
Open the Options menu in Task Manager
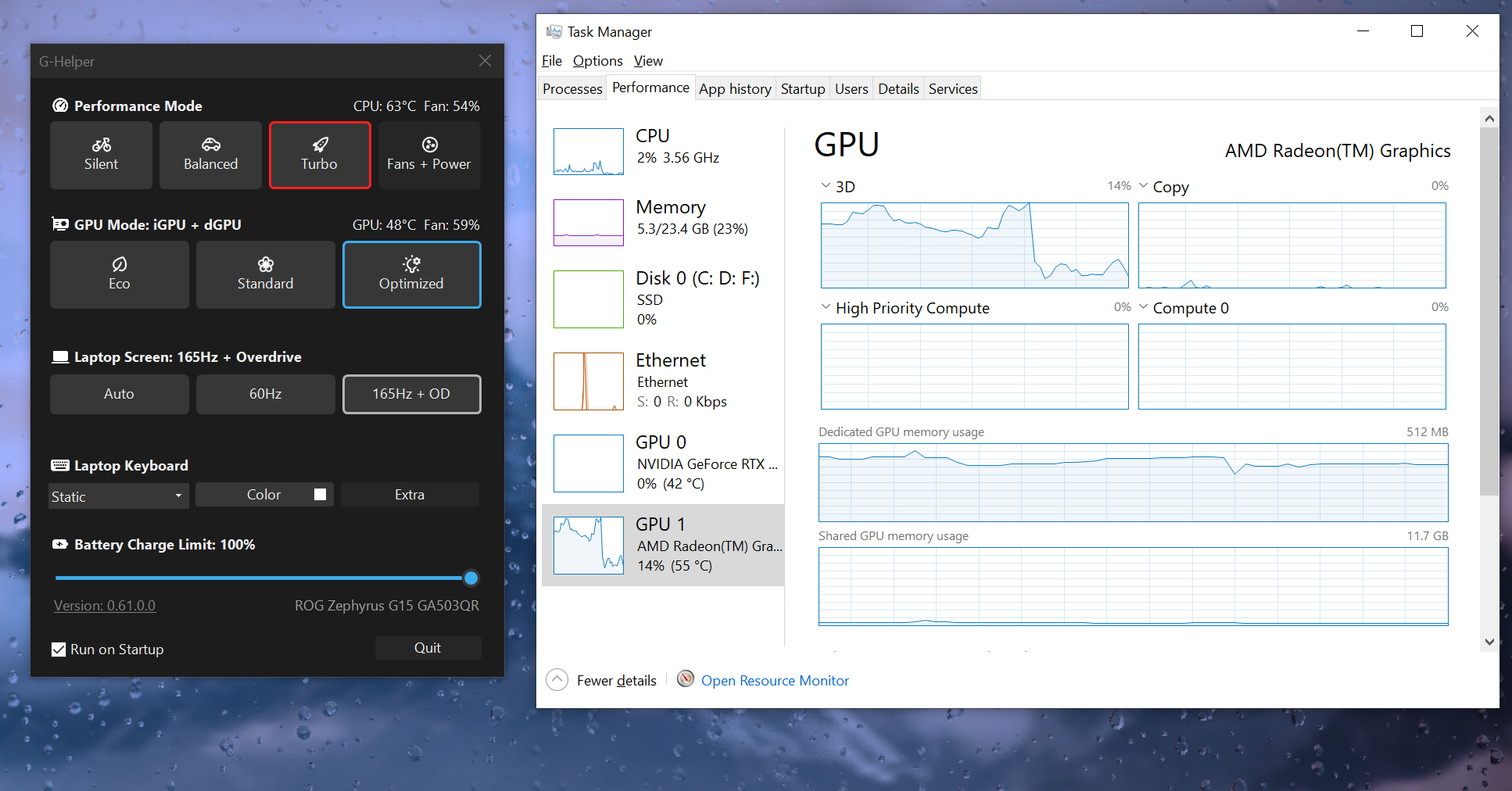coord(597,60)
